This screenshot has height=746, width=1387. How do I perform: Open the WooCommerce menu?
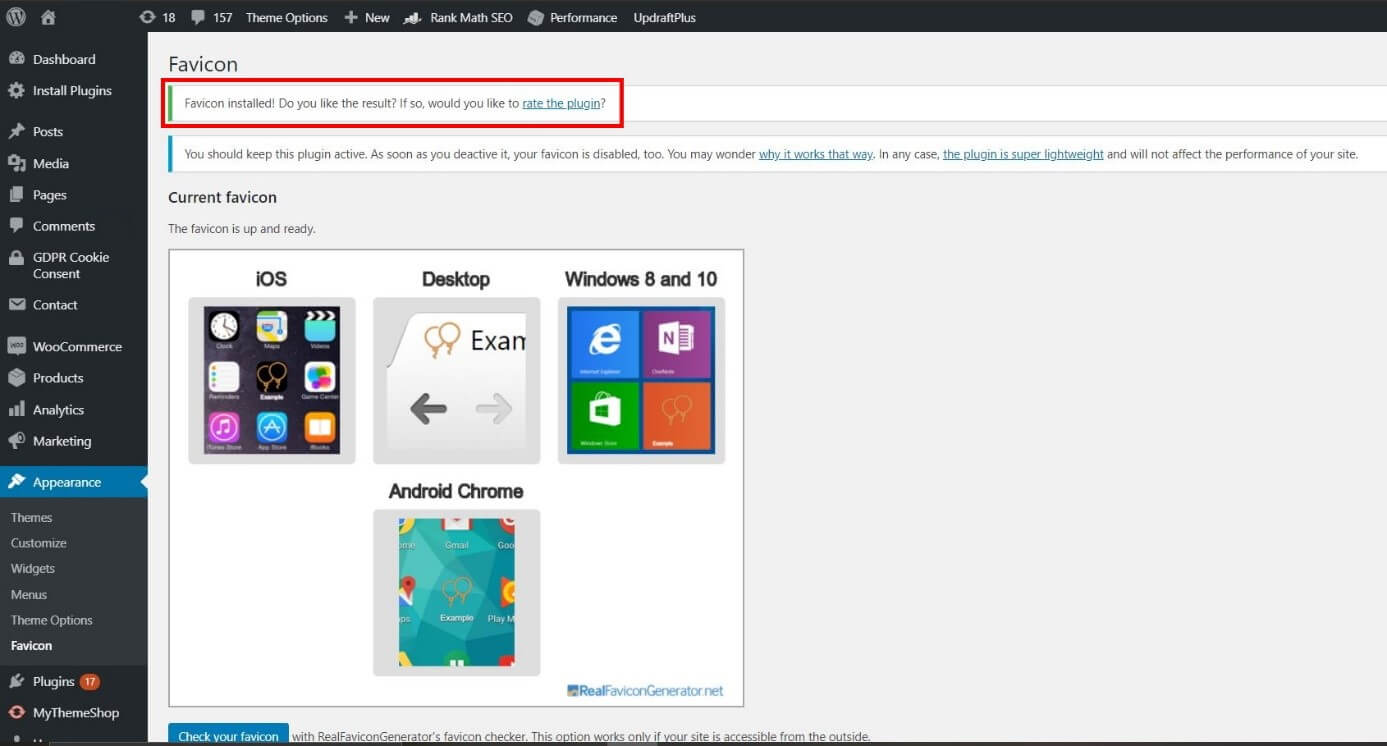pyautogui.click(x=76, y=347)
